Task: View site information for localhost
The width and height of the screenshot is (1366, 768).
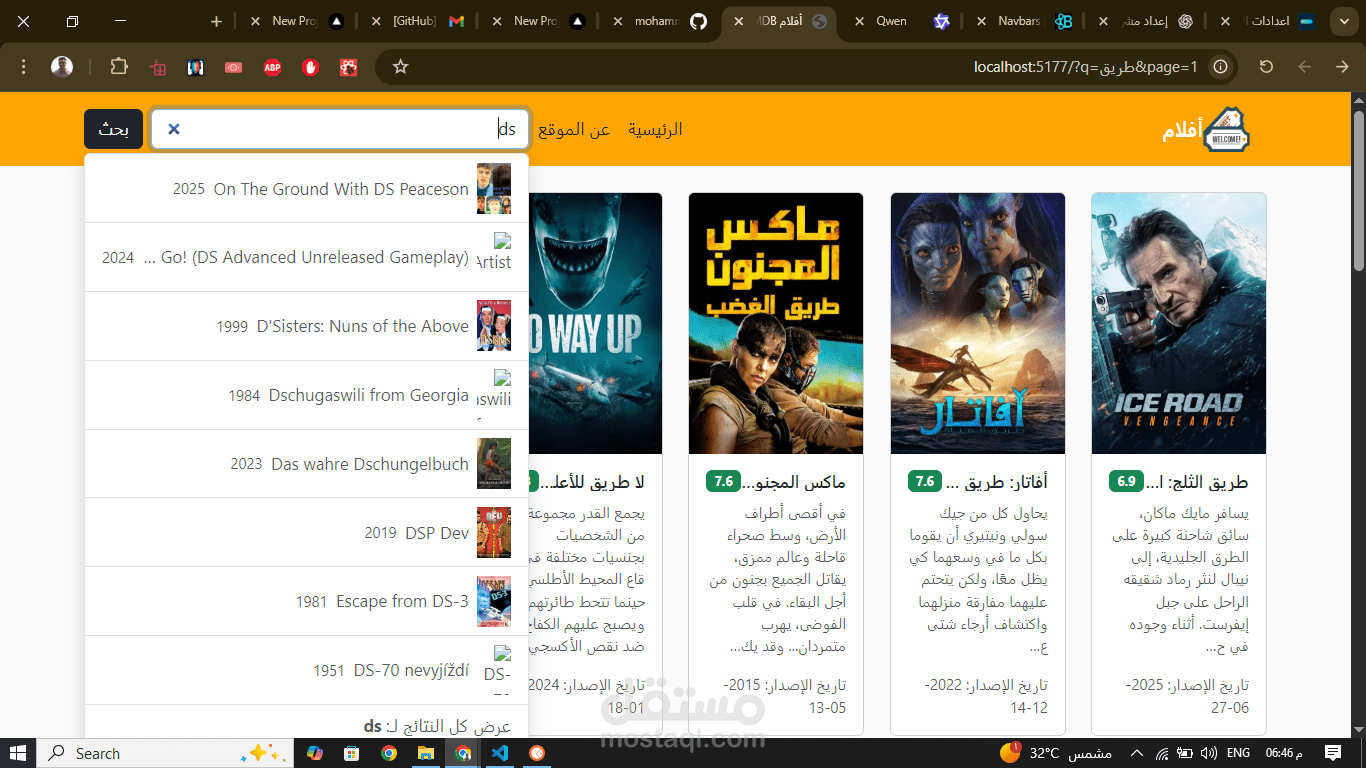Action: (1220, 67)
